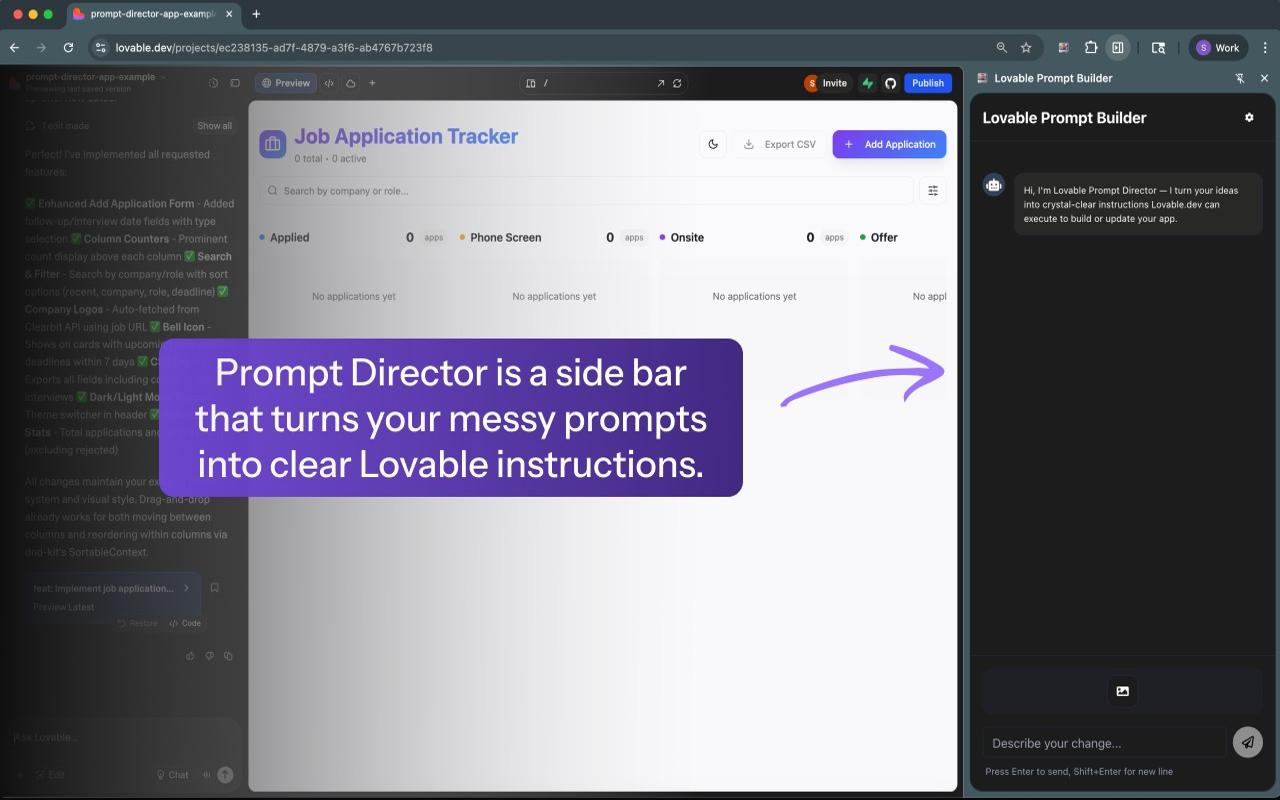Click the Restore button
Screen dimensions: 1280x800
point(137,623)
